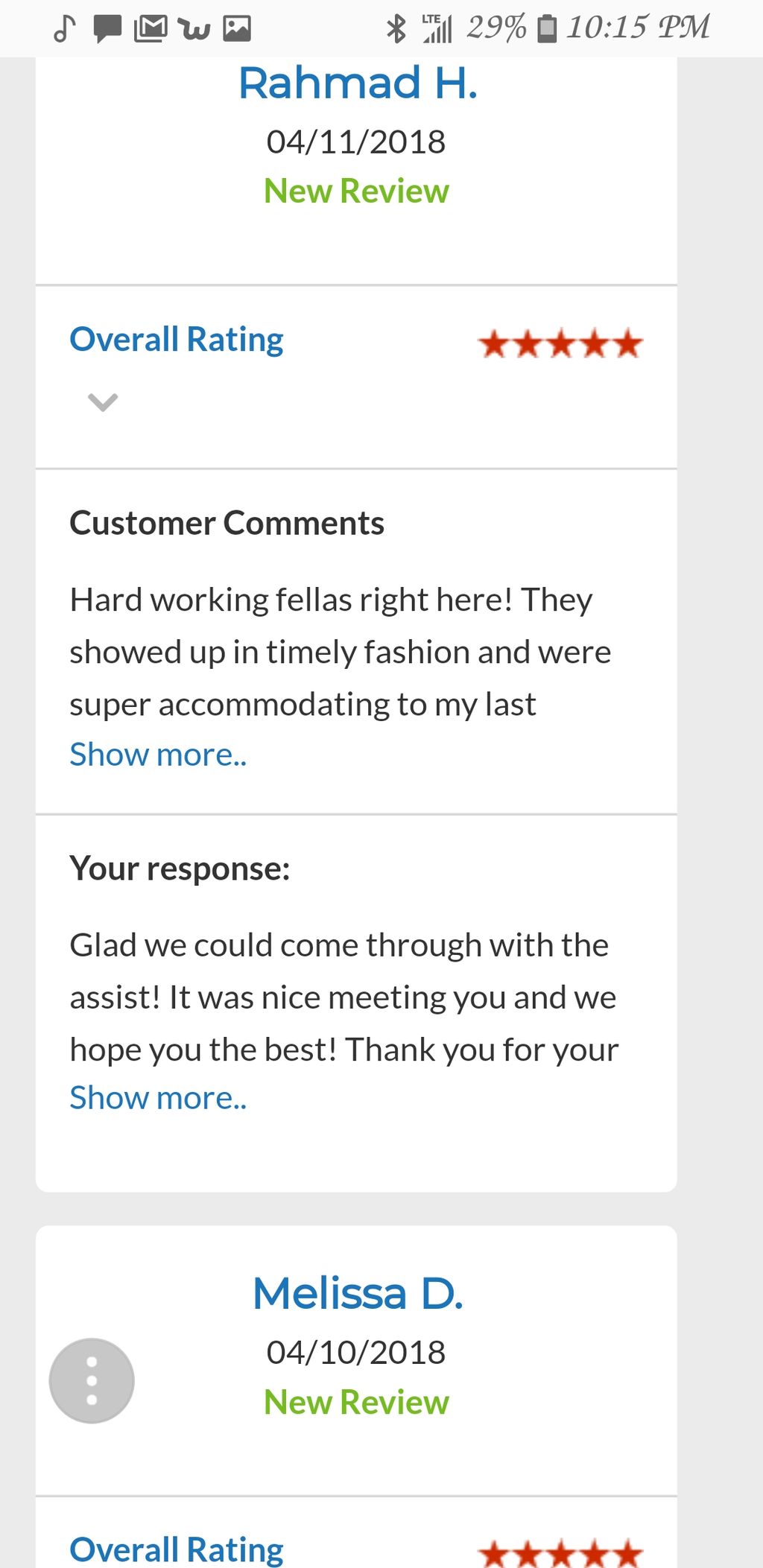Tap the chat message notification icon
This screenshot has height=1568, width=763.
click(107, 28)
